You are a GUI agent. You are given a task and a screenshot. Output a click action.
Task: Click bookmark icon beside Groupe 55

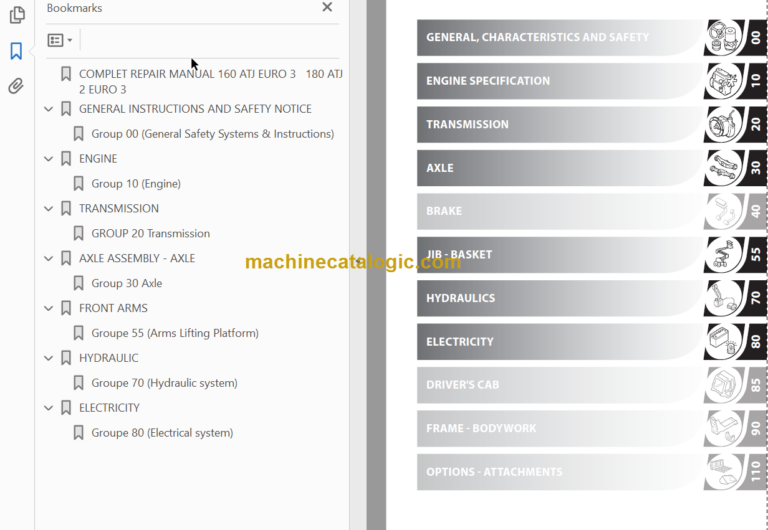tap(78, 333)
